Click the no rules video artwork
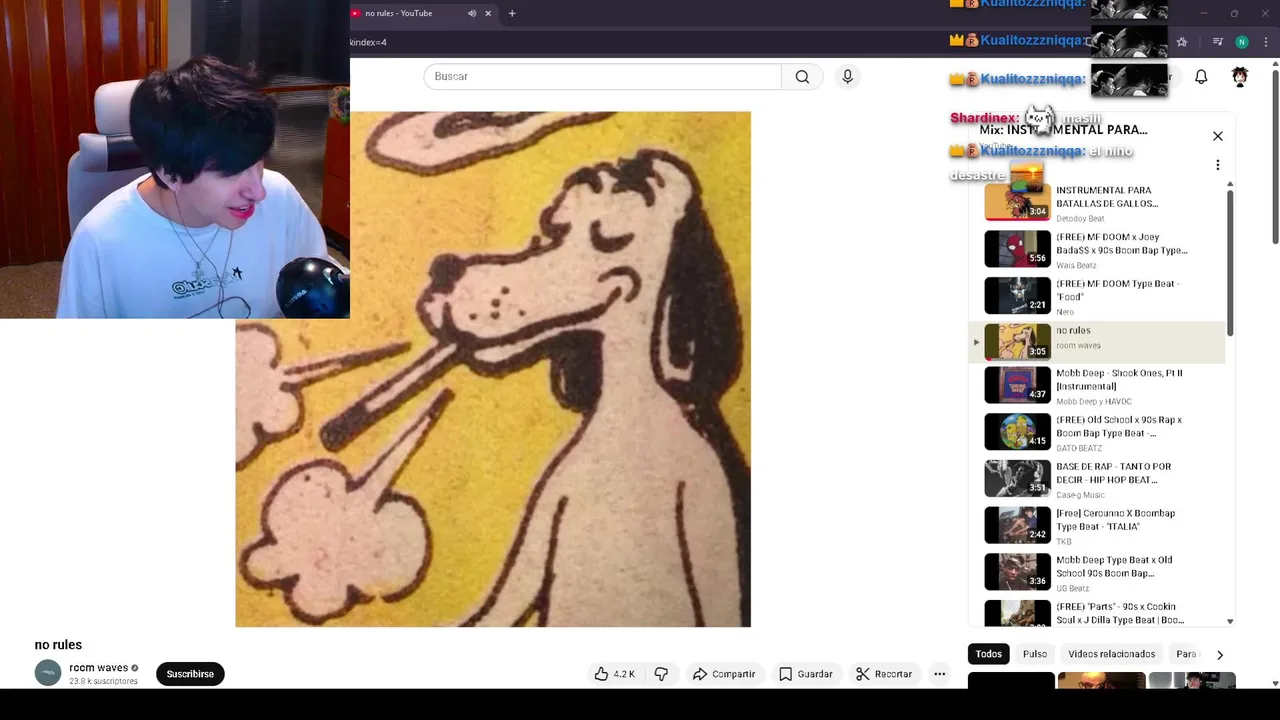 (493, 369)
